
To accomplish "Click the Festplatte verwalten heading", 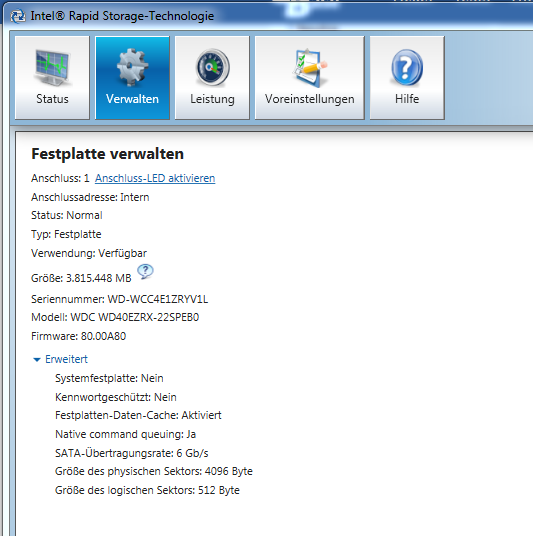I will pyautogui.click(x=107, y=154).
